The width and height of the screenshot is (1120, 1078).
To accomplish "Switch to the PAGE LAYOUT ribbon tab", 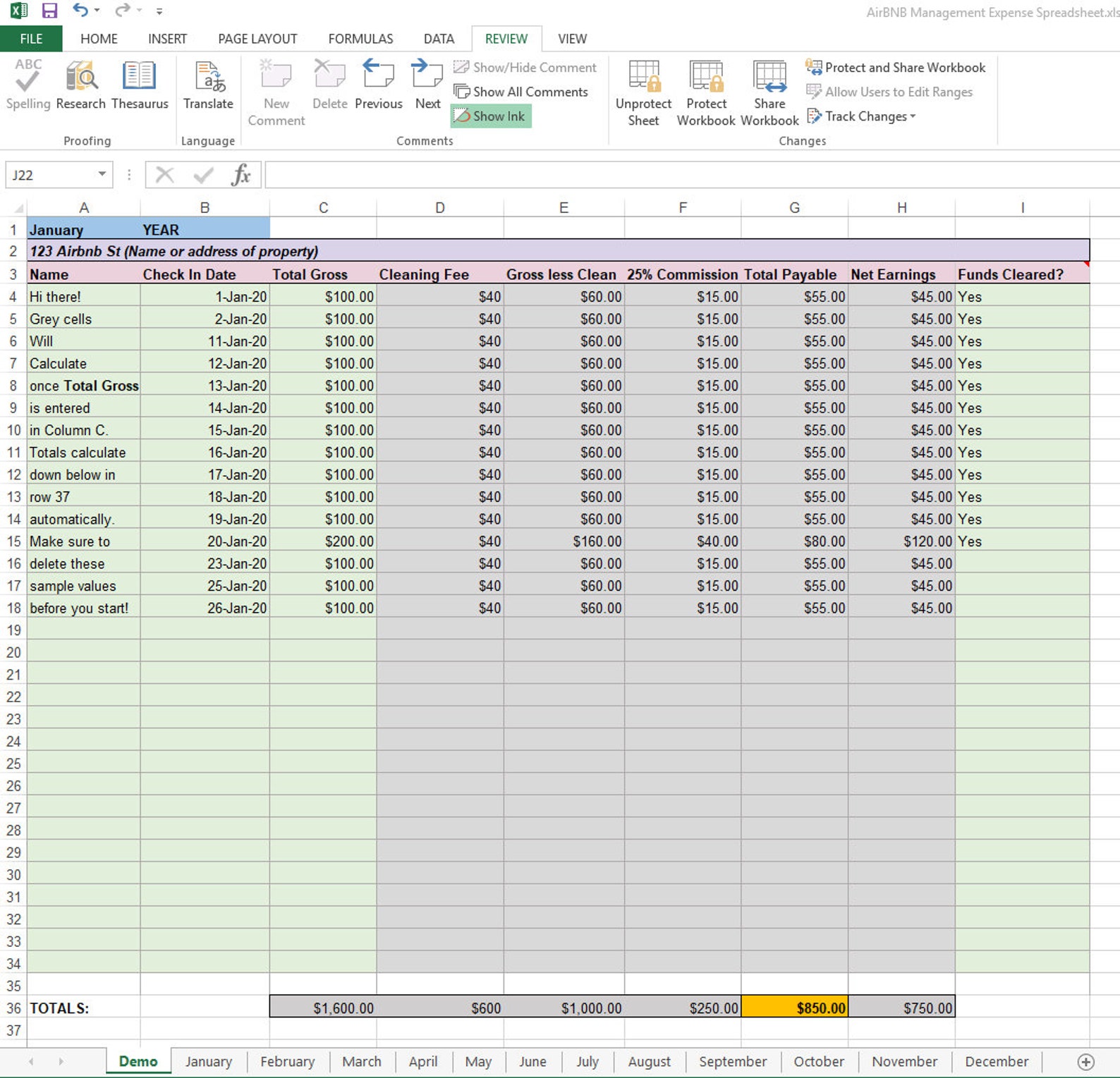I will [257, 39].
